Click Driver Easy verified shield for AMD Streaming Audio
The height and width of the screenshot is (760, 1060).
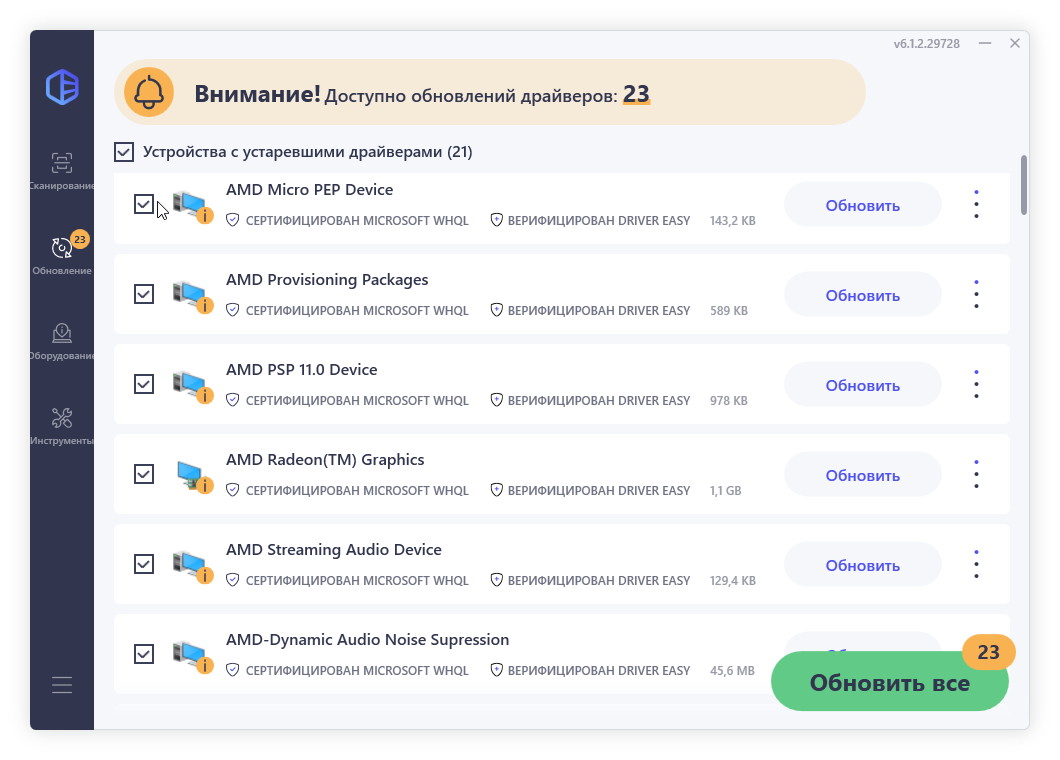[496, 580]
